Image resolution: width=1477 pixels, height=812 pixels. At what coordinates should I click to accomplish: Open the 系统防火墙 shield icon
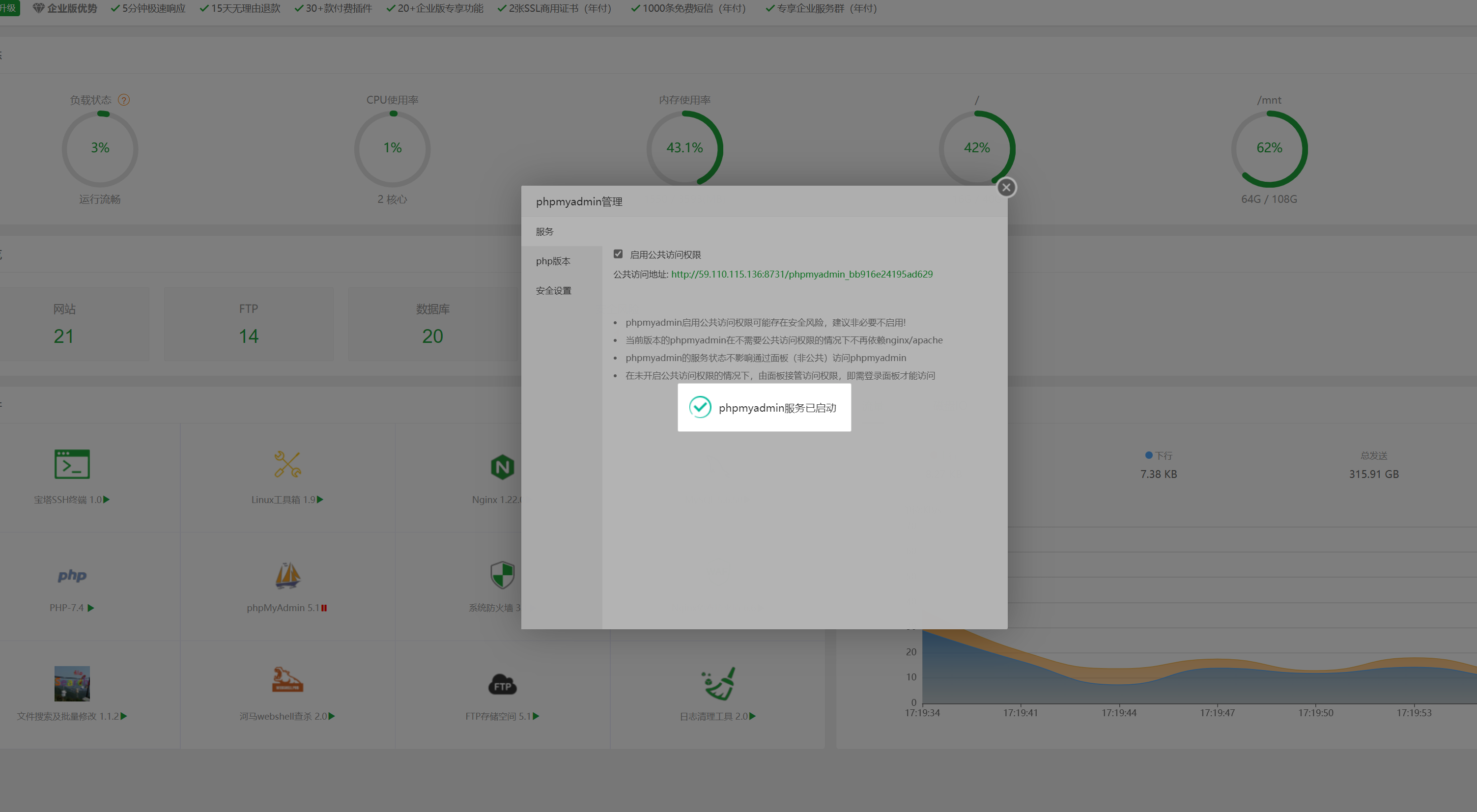click(503, 575)
